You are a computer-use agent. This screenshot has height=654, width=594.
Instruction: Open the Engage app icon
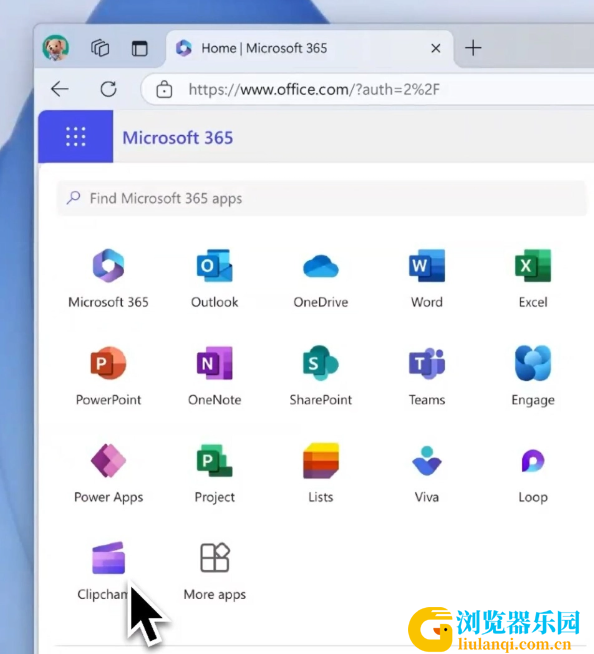(533, 363)
